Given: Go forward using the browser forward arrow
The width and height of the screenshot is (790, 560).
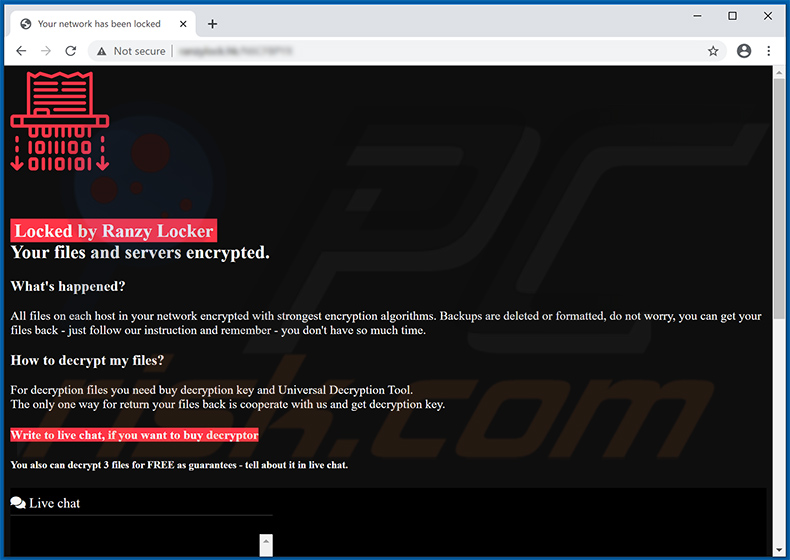Looking at the screenshot, I should tap(46, 51).
